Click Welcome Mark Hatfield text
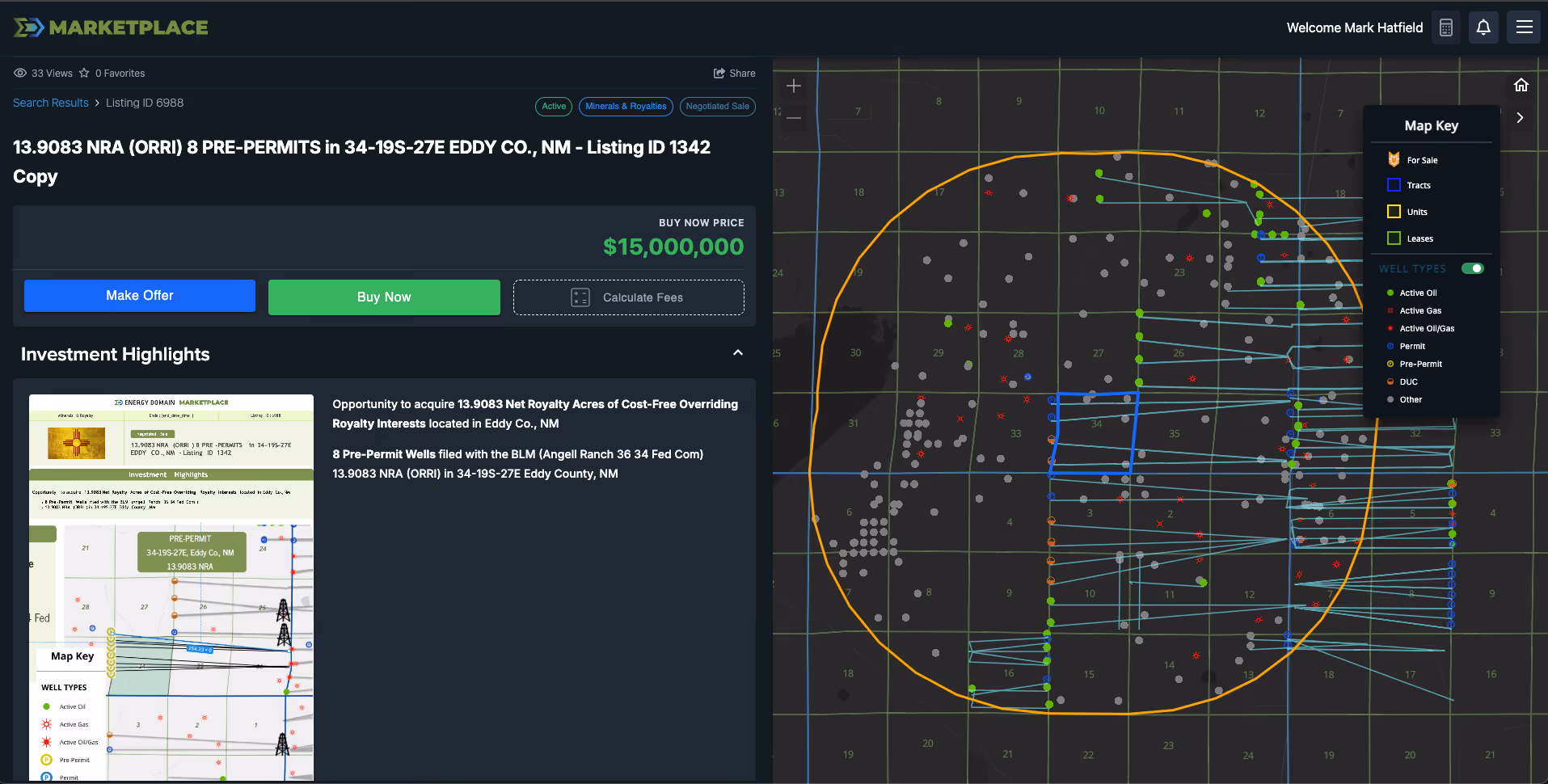 [x=1355, y=27]
